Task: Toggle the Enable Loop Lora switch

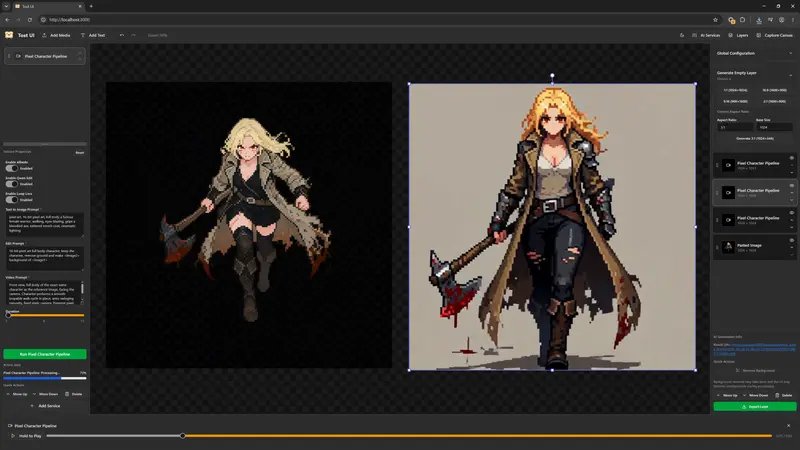Action: [x=11, y=199]
